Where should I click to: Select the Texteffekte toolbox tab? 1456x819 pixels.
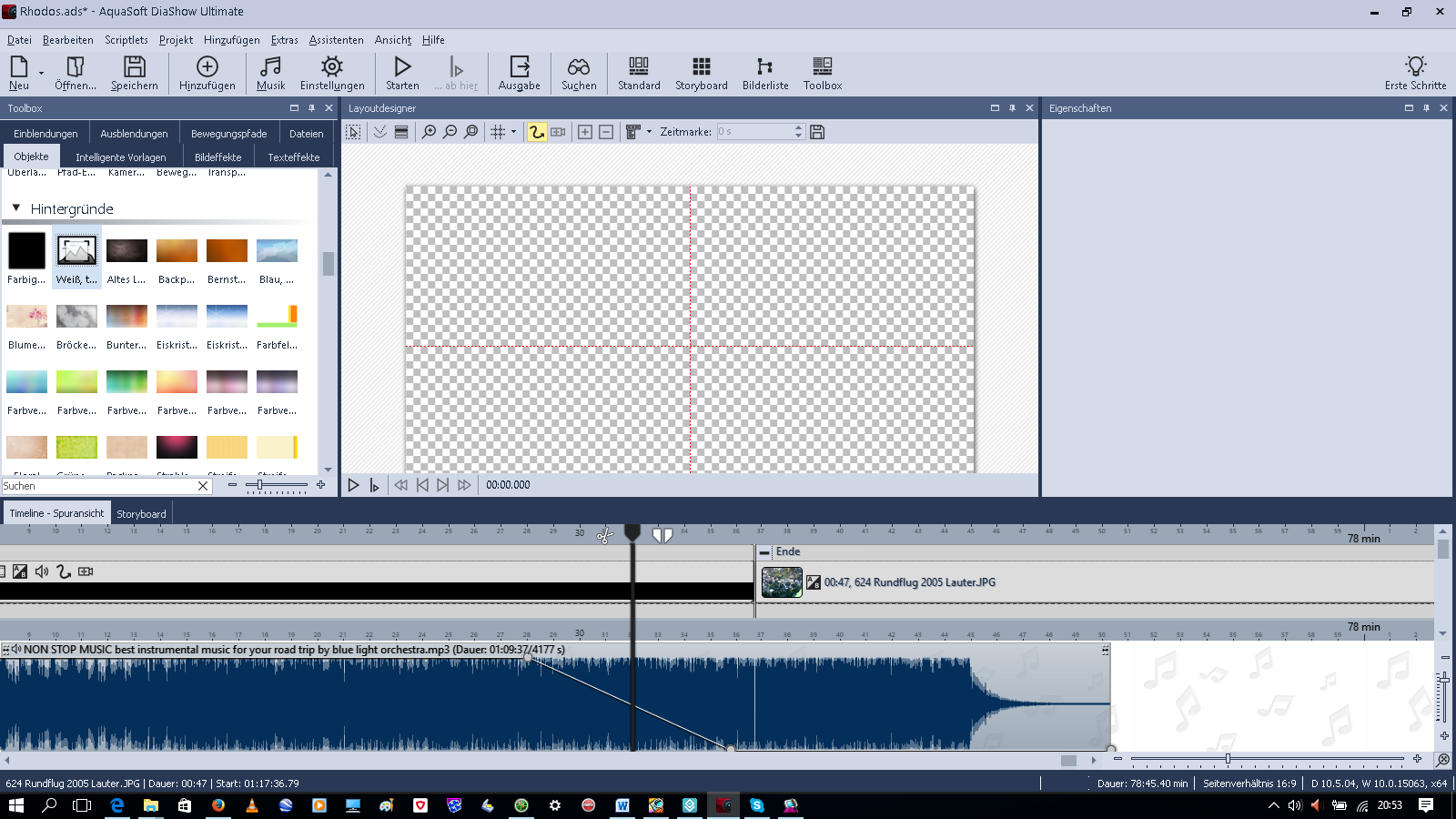pyautogui.click(x=293, y=157)
